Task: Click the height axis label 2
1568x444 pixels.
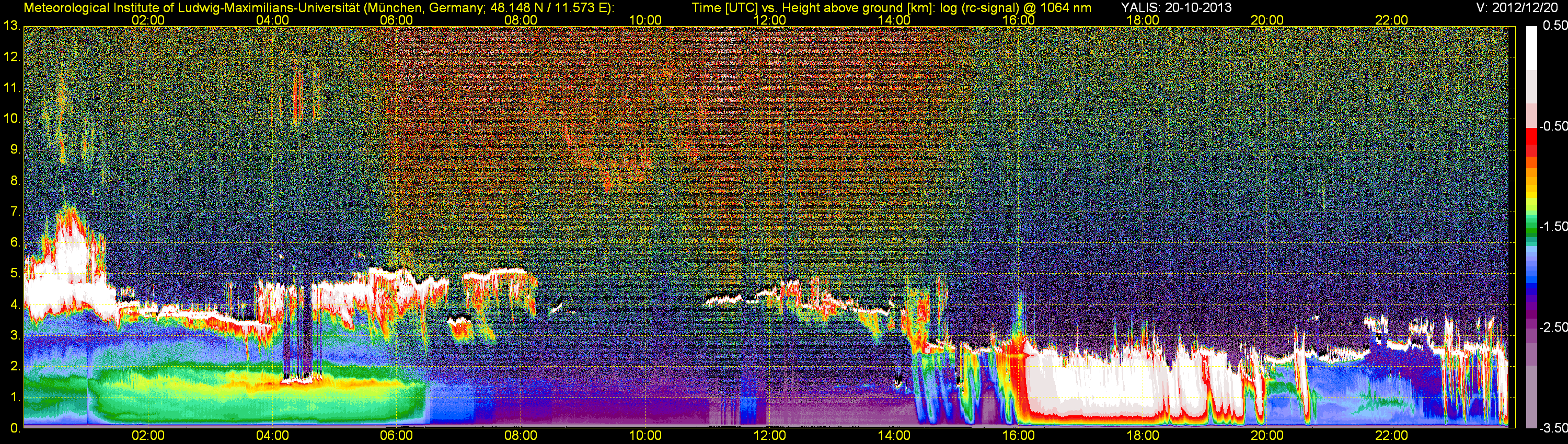Action: coord(15,366)
